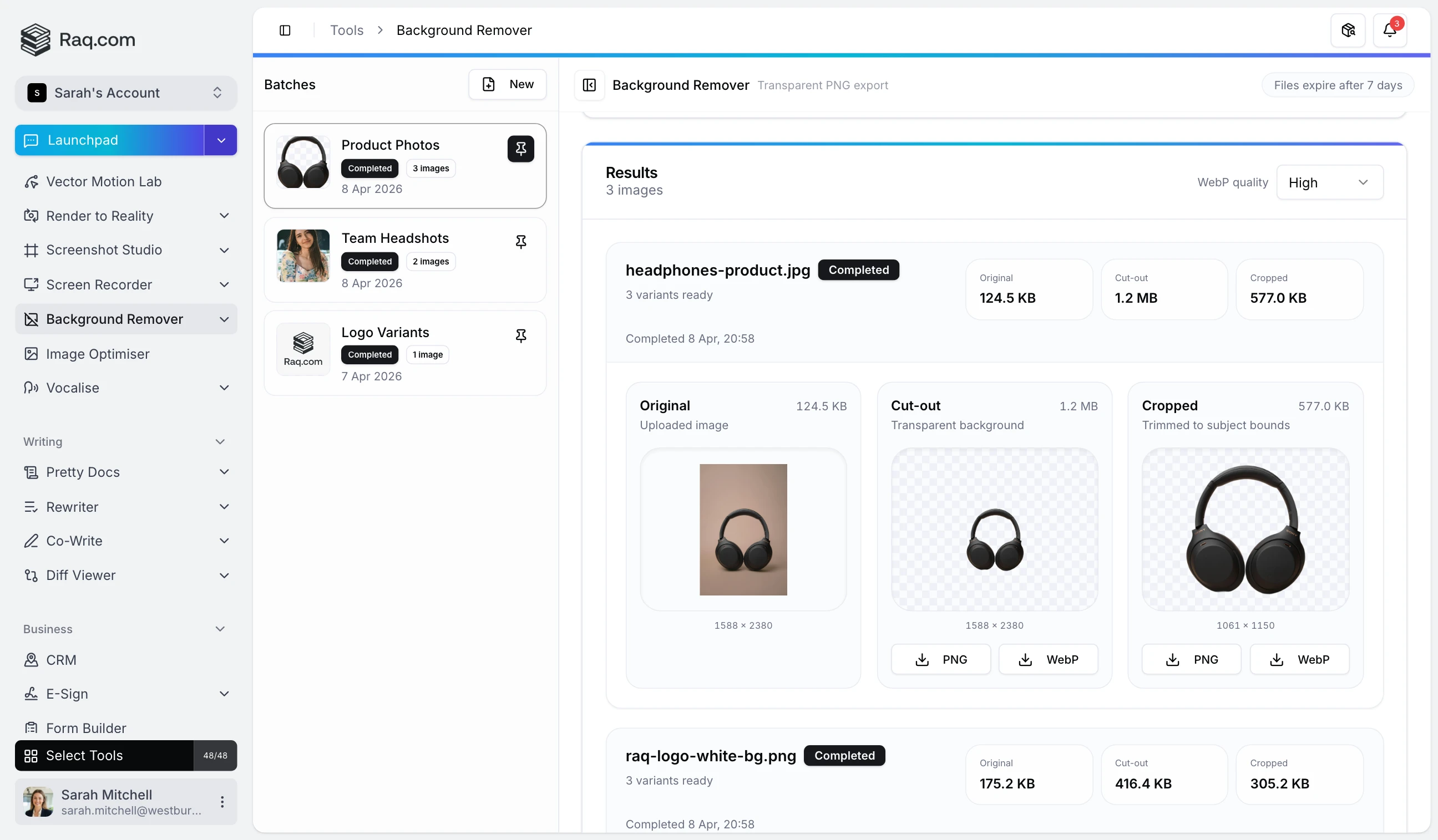
Task: Download Cropped headphones as WebP
Action: tap(1299, 660)
